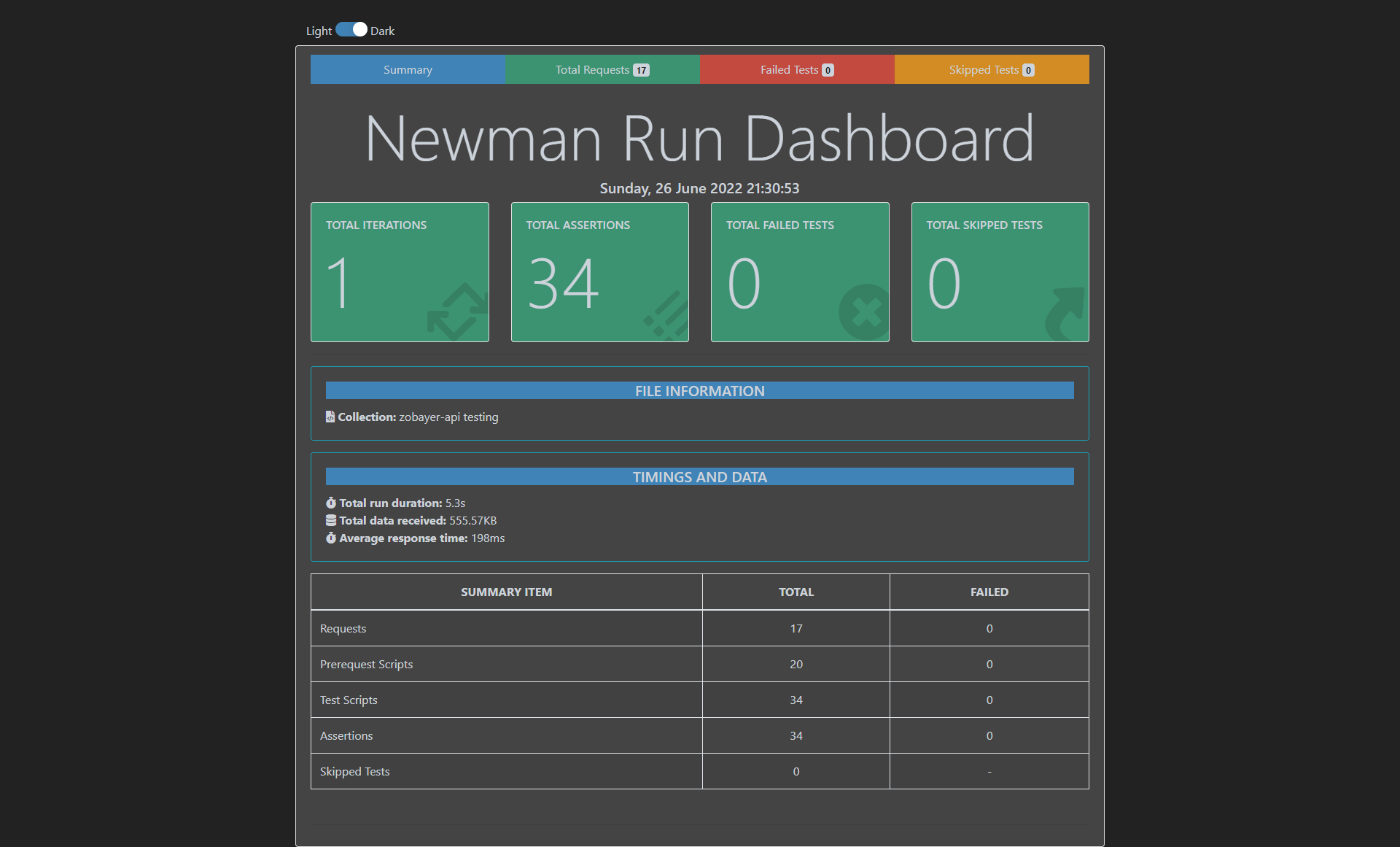Click the stopwatch icon beside Total run duration
Image resolution: width=1400 pixels, height=847 pixels.
pyautogui.click(x=332, y=503)
